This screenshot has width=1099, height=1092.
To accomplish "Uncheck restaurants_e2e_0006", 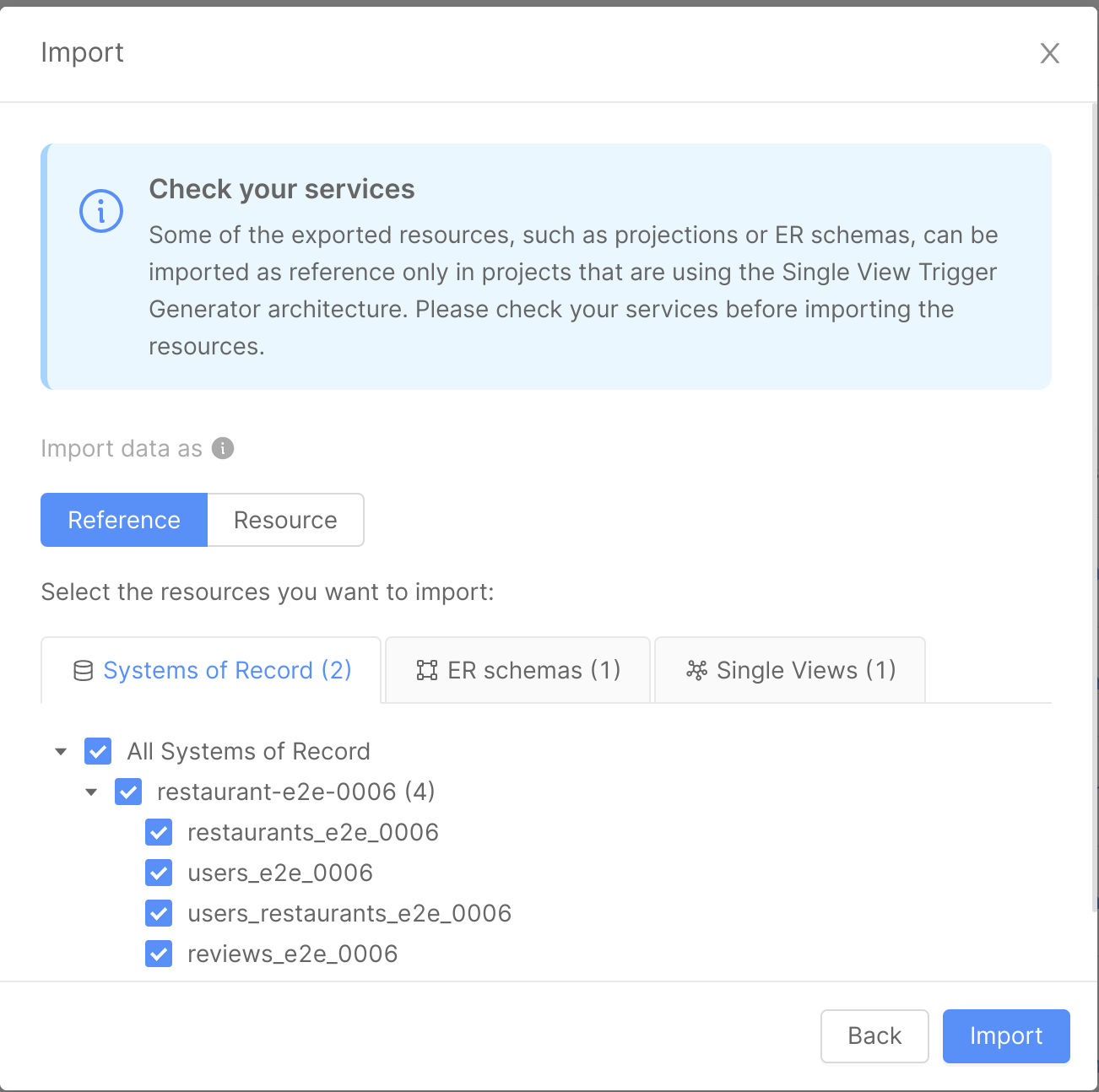I will click(x=159, y=832).
